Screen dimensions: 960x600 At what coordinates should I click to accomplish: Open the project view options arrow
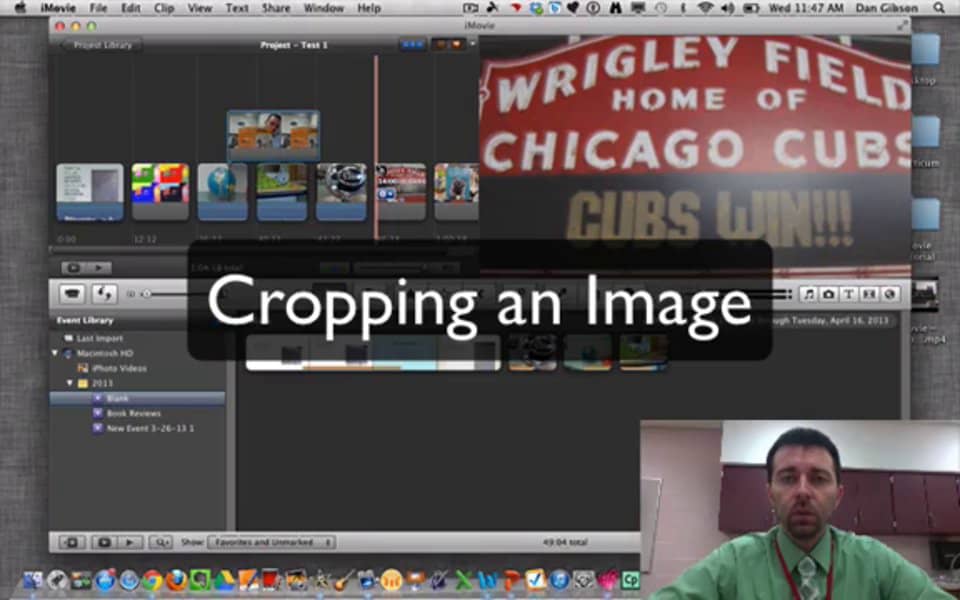tap(472, 44)
